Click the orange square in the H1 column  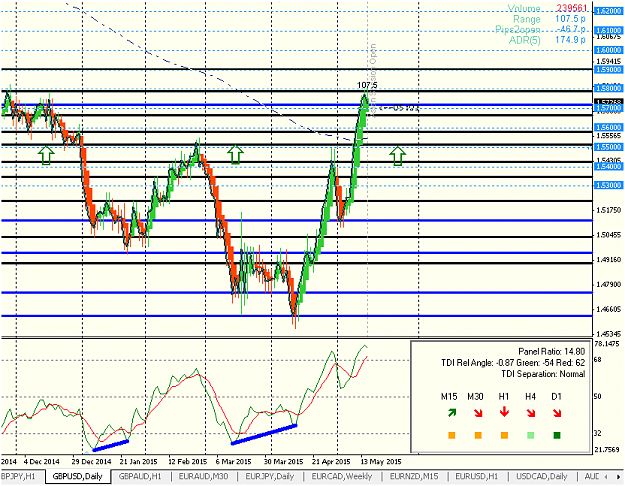click(504, 435)
